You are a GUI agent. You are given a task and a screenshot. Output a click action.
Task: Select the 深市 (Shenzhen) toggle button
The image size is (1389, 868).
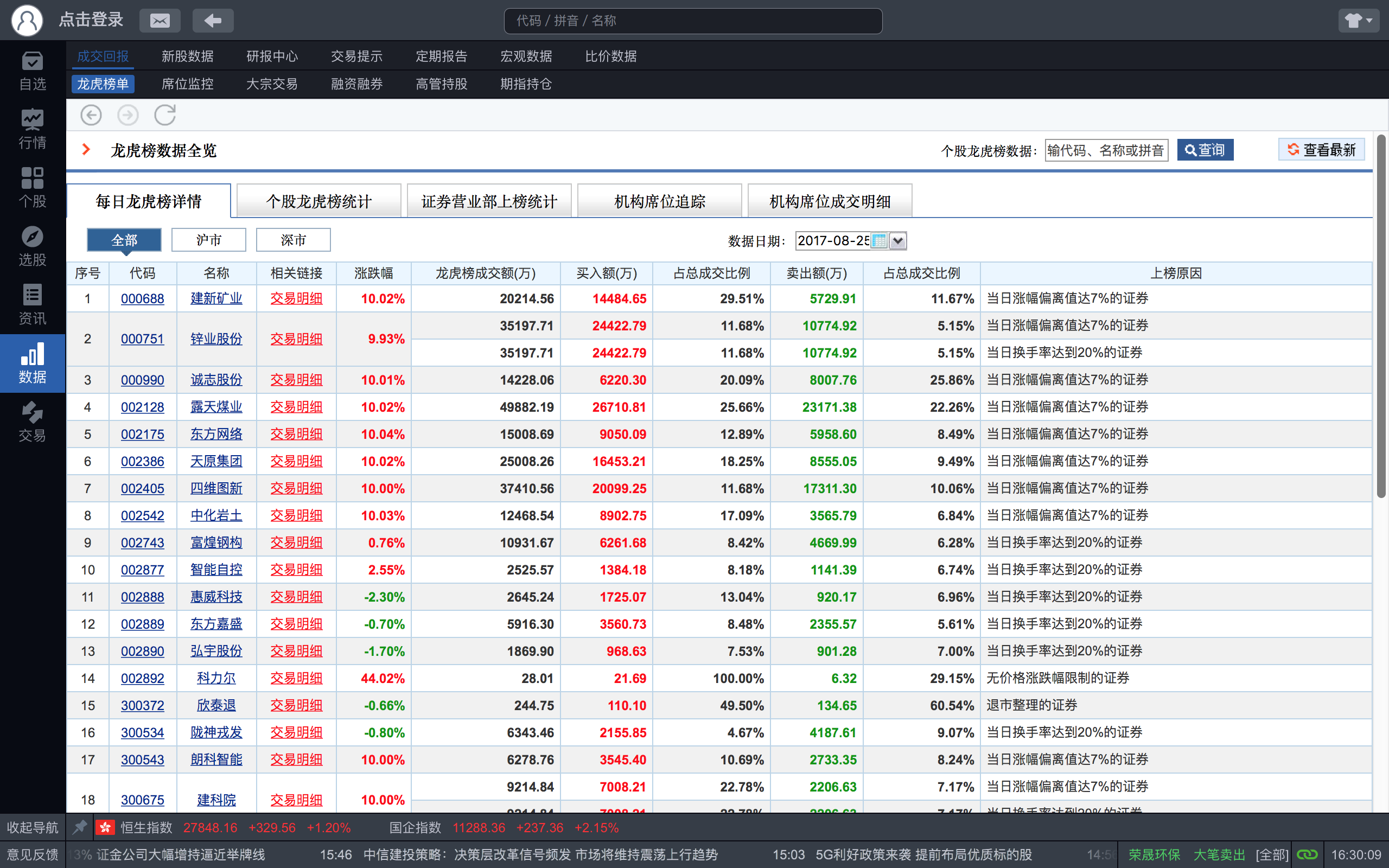pyautogui.click(x=294, y=239)
